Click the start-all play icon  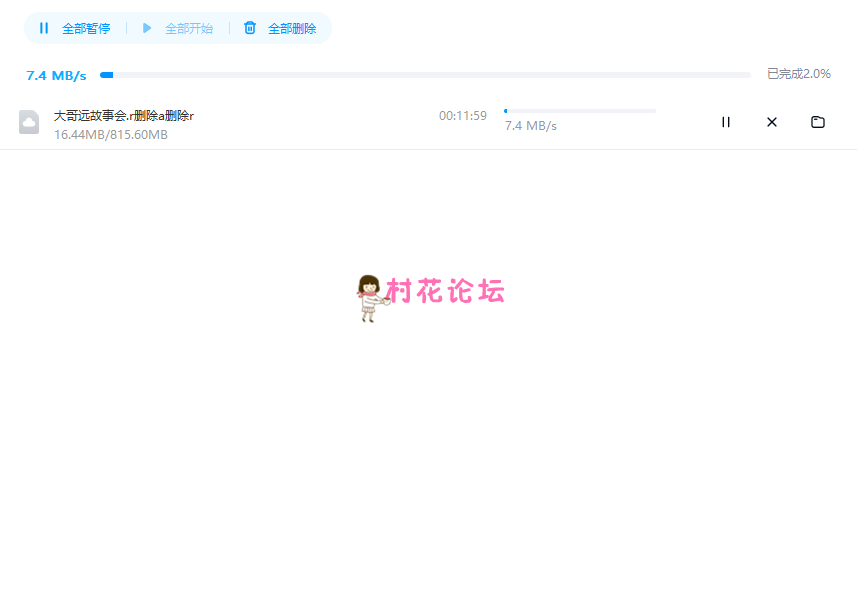click(x=147, y=28)
